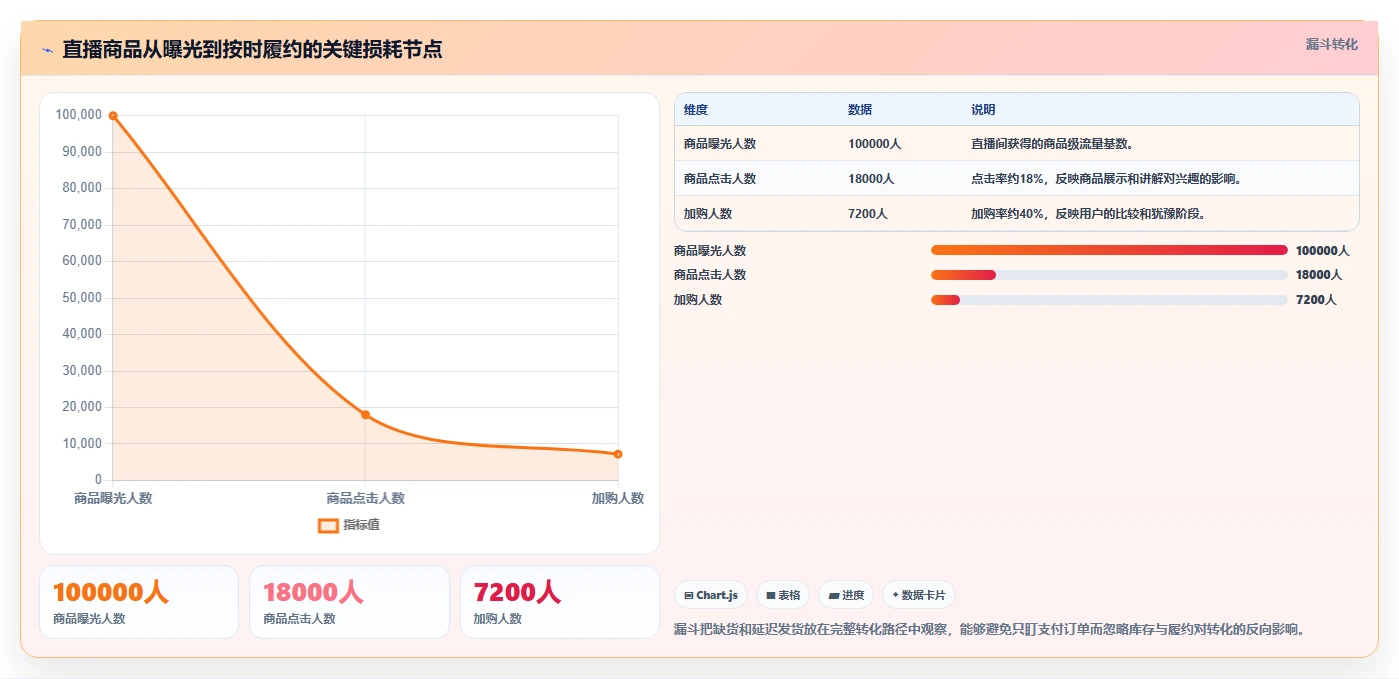Screen dimensions: 1399x679
Task: Open the 18000人 stat card
Action: point(350,602)
